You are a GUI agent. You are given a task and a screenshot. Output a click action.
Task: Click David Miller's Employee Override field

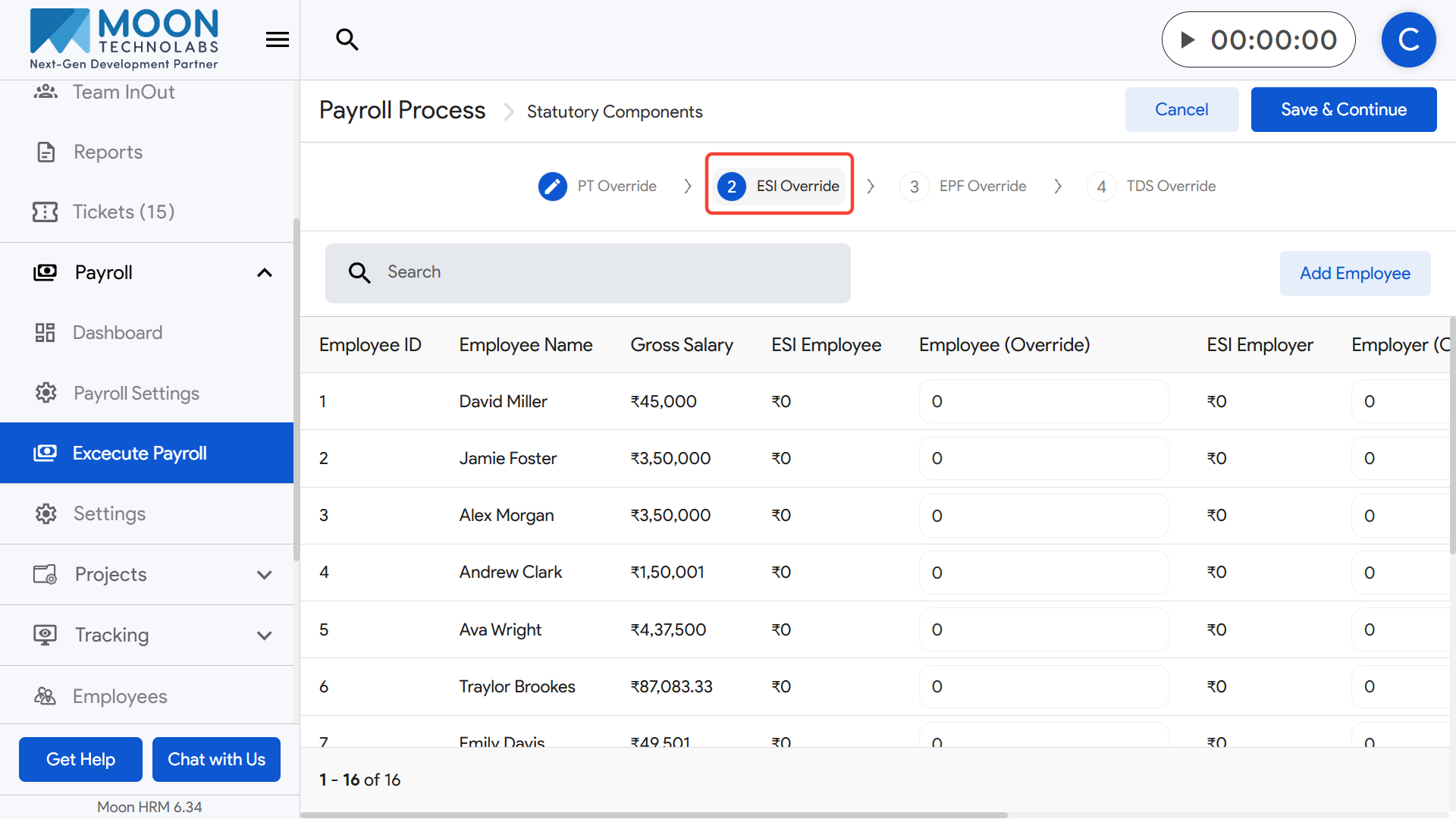click(1043, 401)
